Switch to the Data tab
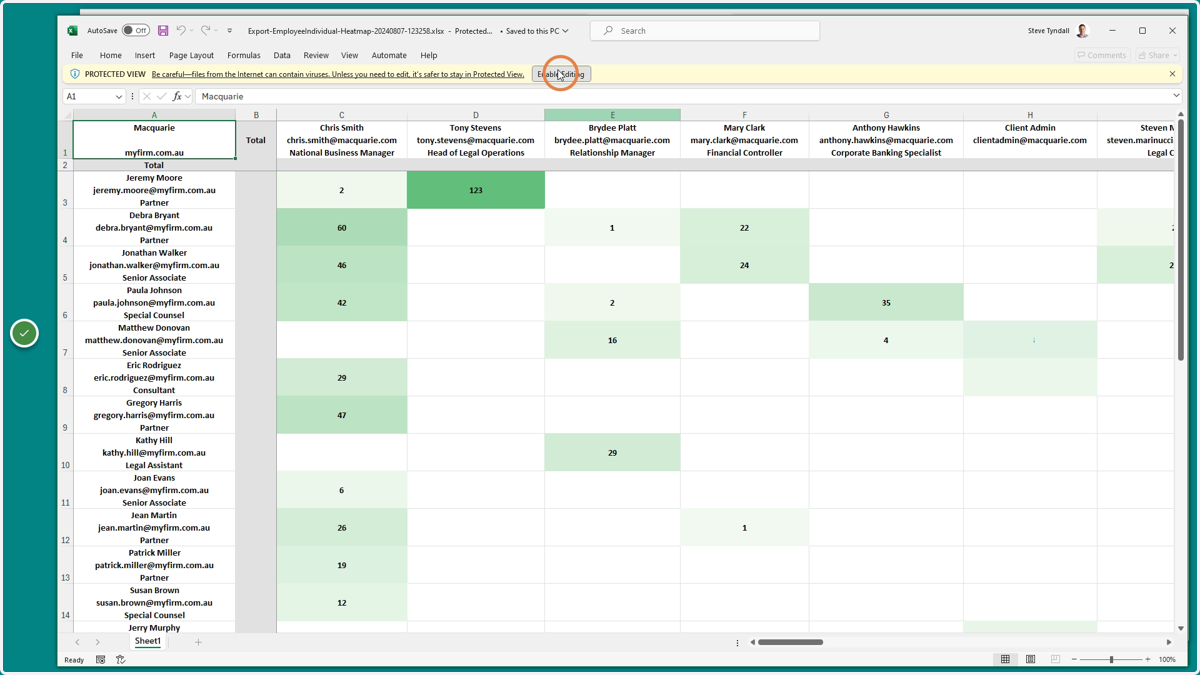Screen dimensions: 1200x675 (x=282, y=55)
